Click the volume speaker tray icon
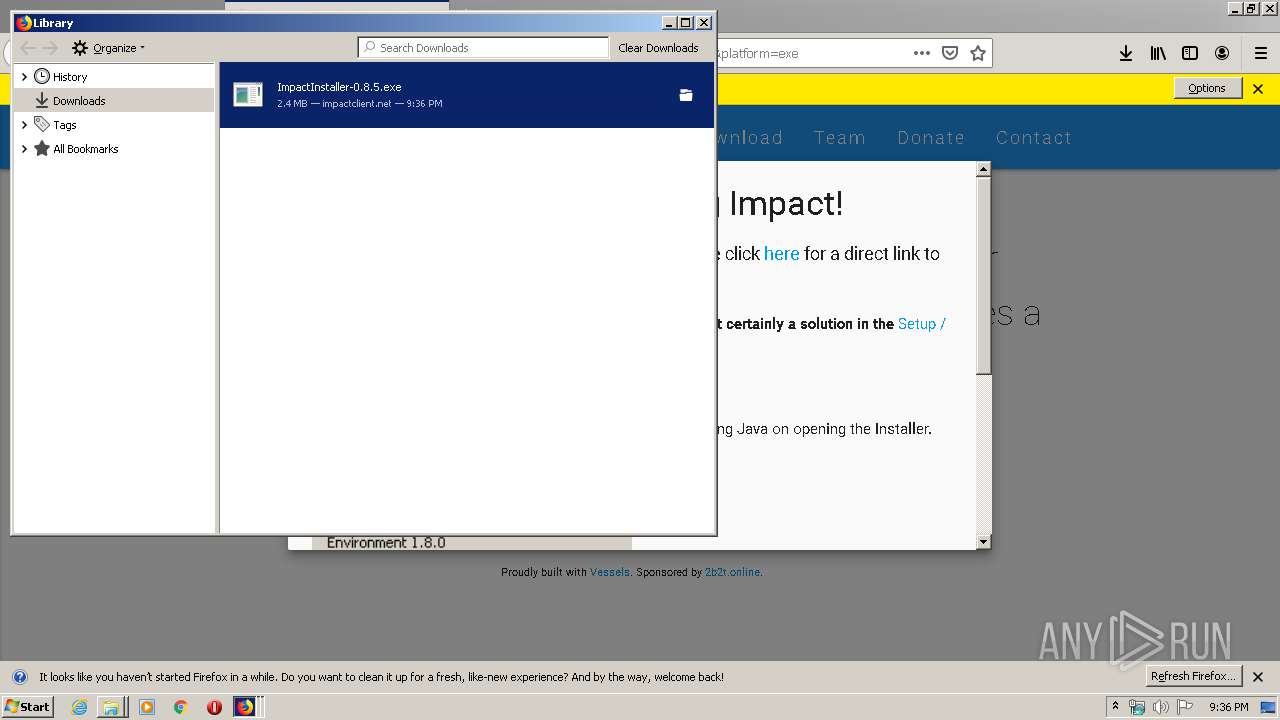 coord(1161,707)
